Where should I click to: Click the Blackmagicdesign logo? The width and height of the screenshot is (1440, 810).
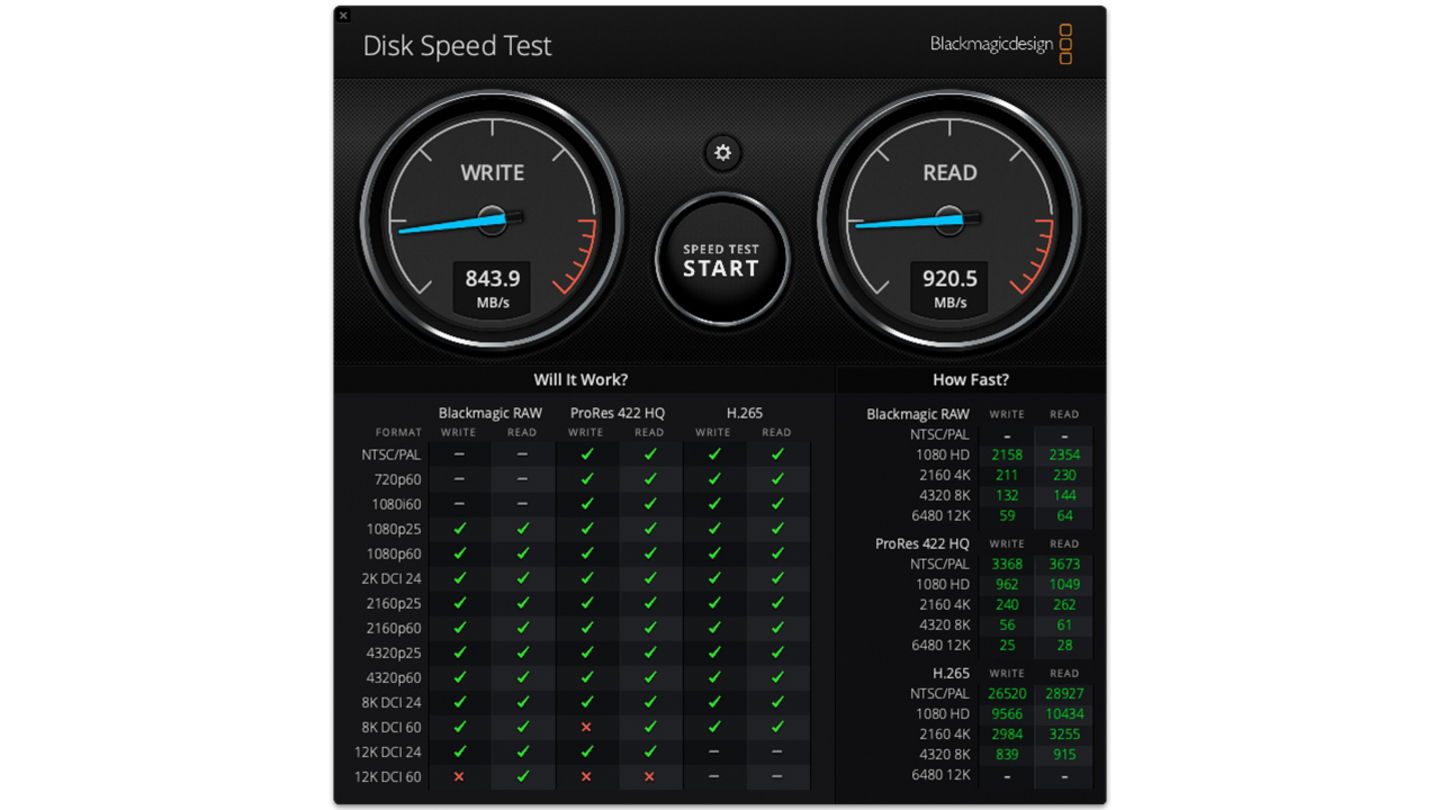[1001, 44]
